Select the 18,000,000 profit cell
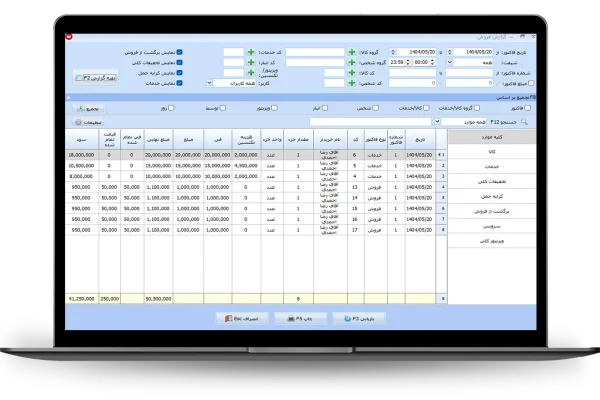 [x=82, y=155]
